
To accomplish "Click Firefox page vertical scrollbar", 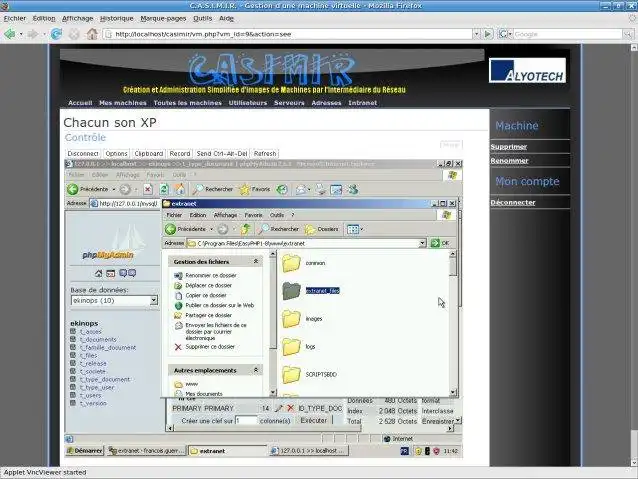I will [634, 255].
